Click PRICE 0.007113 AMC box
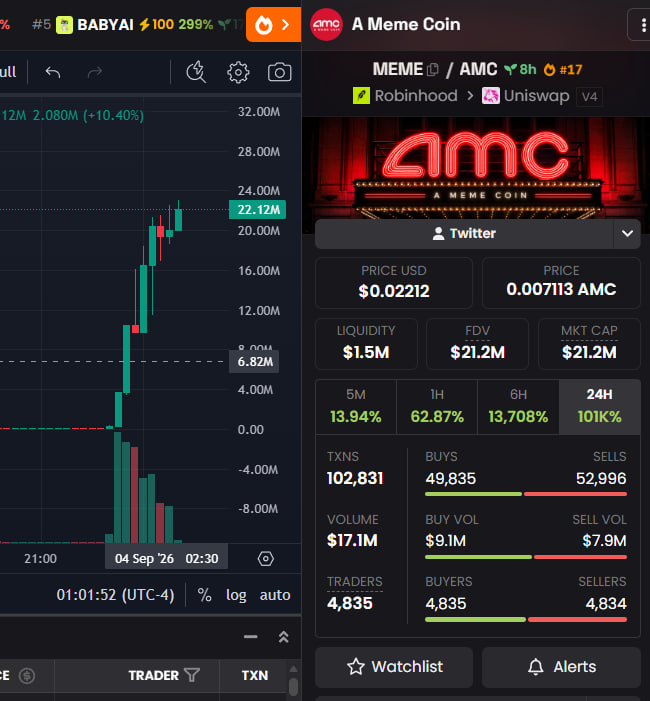The image size is (650, 701). click(561, 283)
